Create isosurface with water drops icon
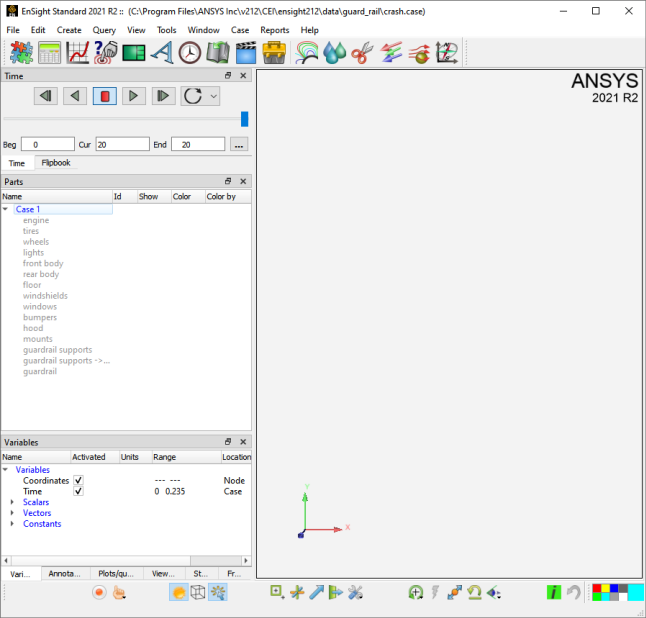This screenshot has width=646, height=618. click(335, 53)
